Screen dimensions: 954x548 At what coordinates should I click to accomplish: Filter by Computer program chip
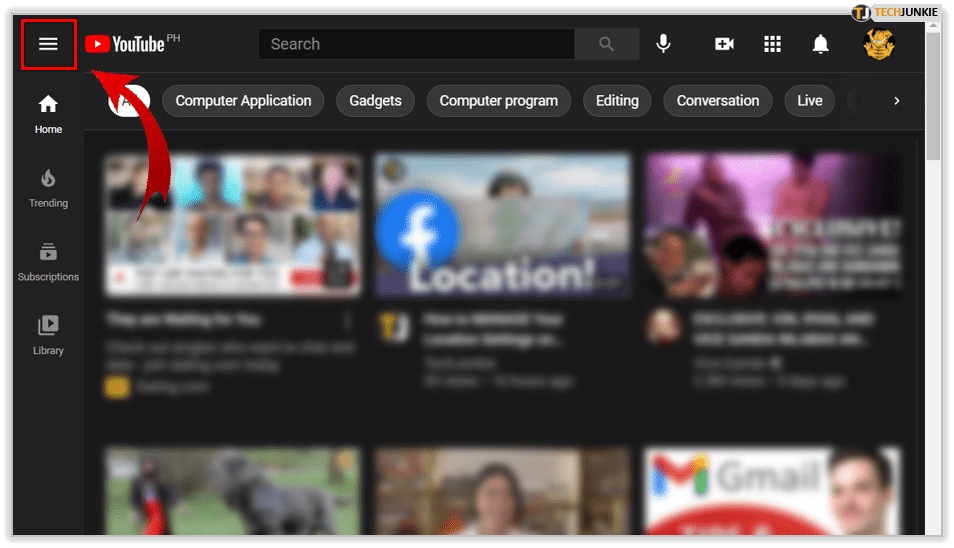coord(498,101)
